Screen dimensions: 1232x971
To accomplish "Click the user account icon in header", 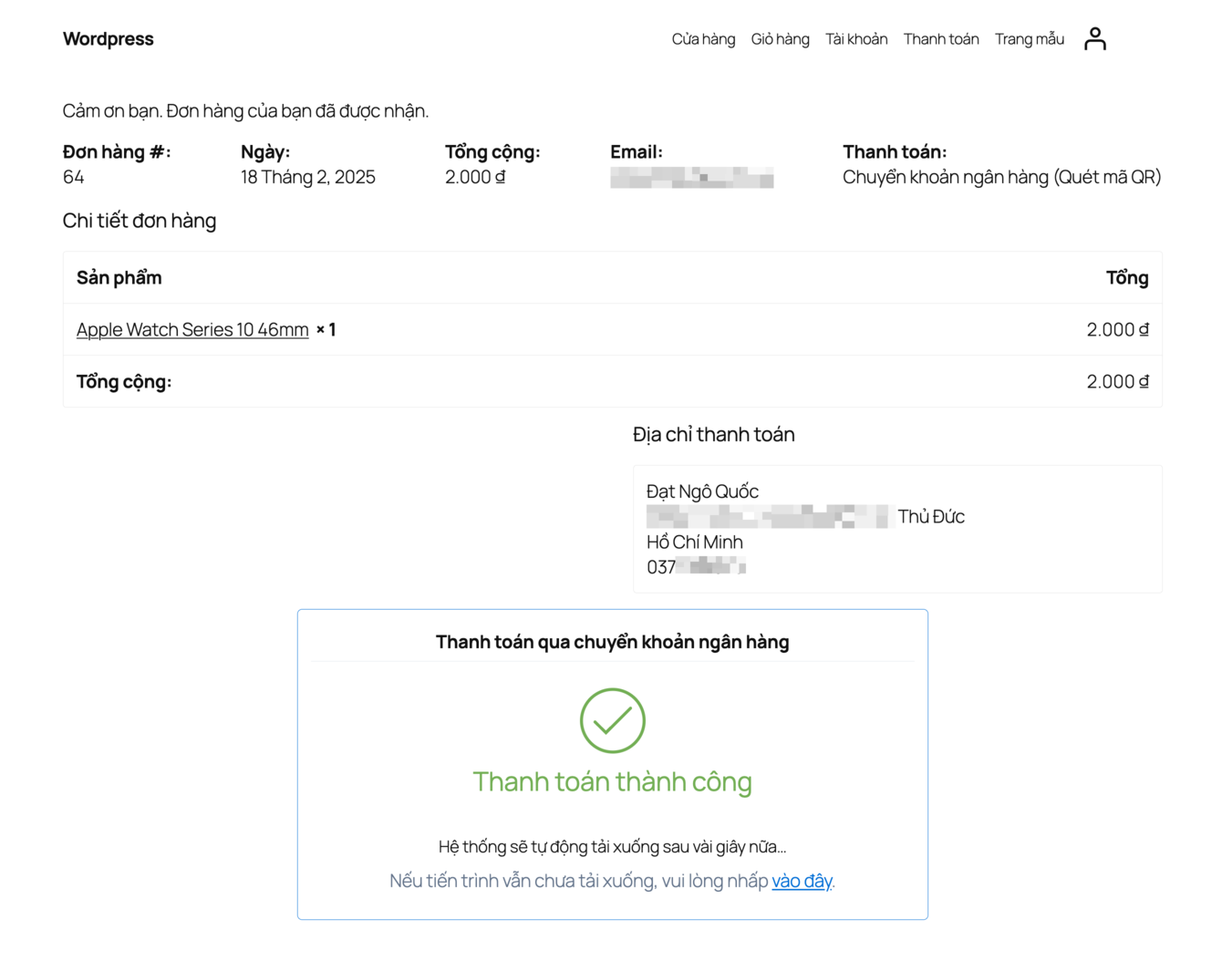I will 1094,38.
